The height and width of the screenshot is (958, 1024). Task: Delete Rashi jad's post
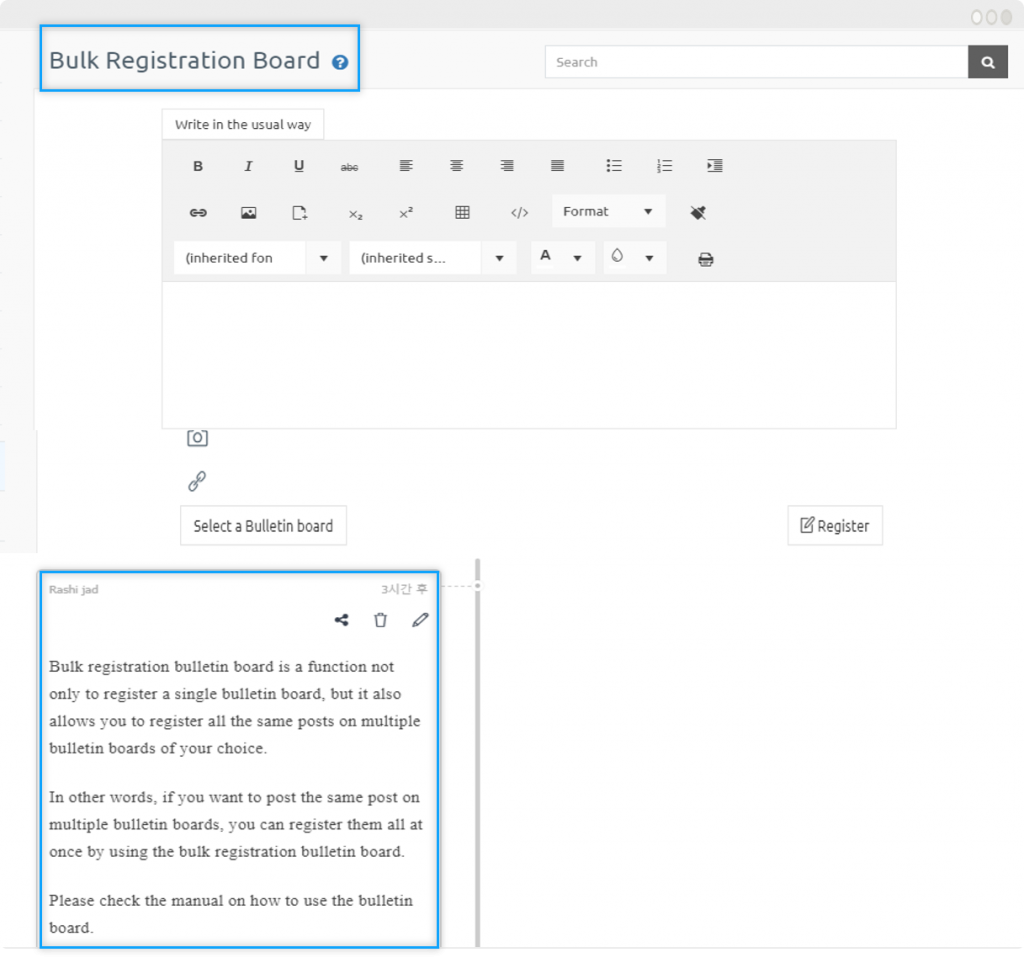(x=380, y=620)
